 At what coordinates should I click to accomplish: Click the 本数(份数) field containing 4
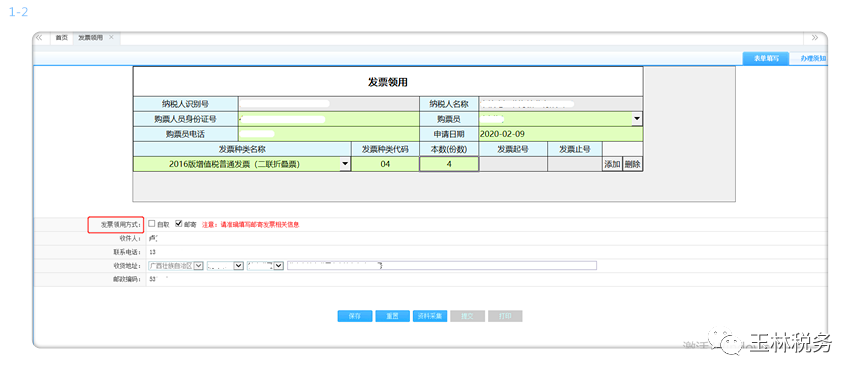(449, 164)
